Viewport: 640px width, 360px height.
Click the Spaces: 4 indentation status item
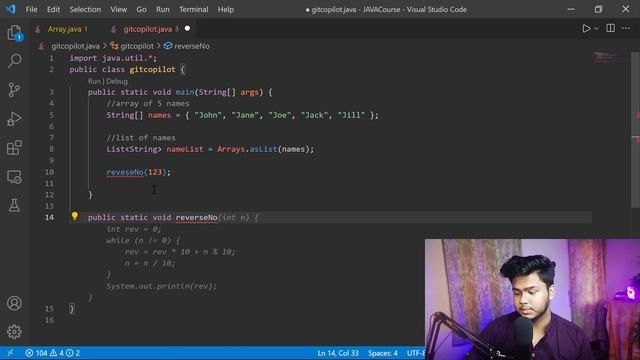(x=383, y=353)
